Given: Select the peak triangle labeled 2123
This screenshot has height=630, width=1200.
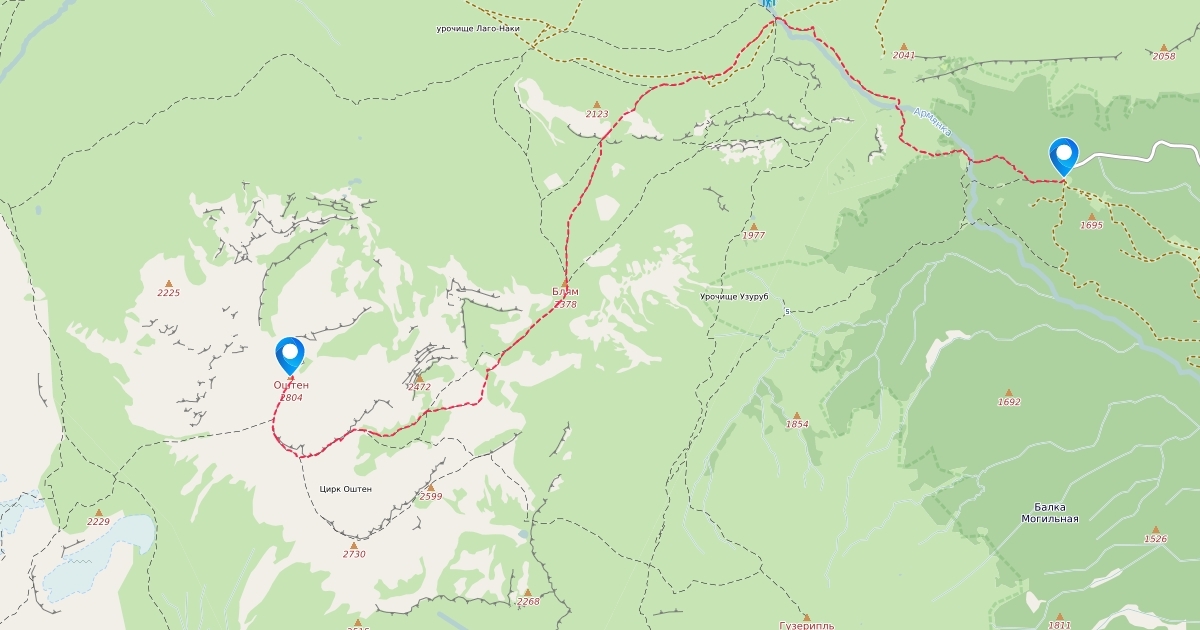Looking at the screenshot, I should 597,104.
